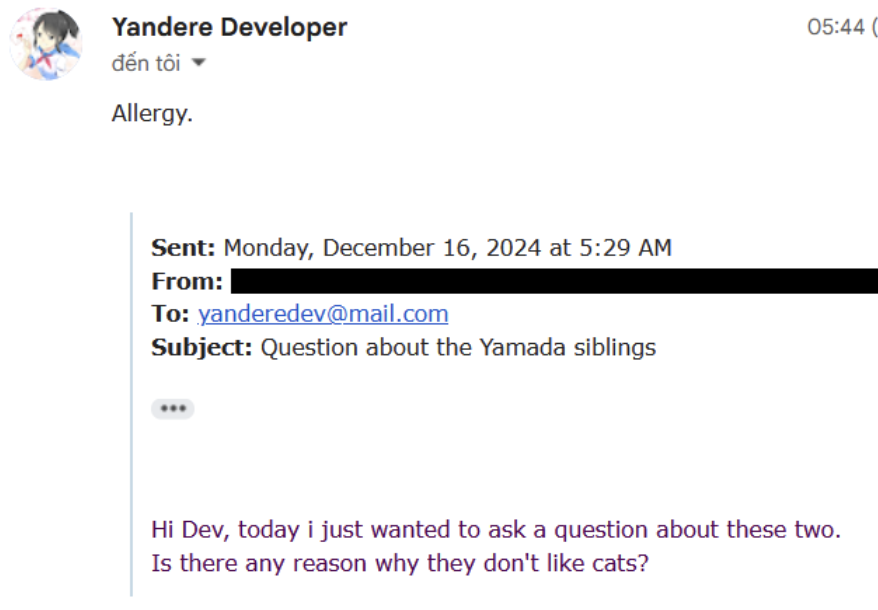The image size is (878, 610).
Task: Open the yanderedev@mail.com email link
Action: tap(323, 314)
